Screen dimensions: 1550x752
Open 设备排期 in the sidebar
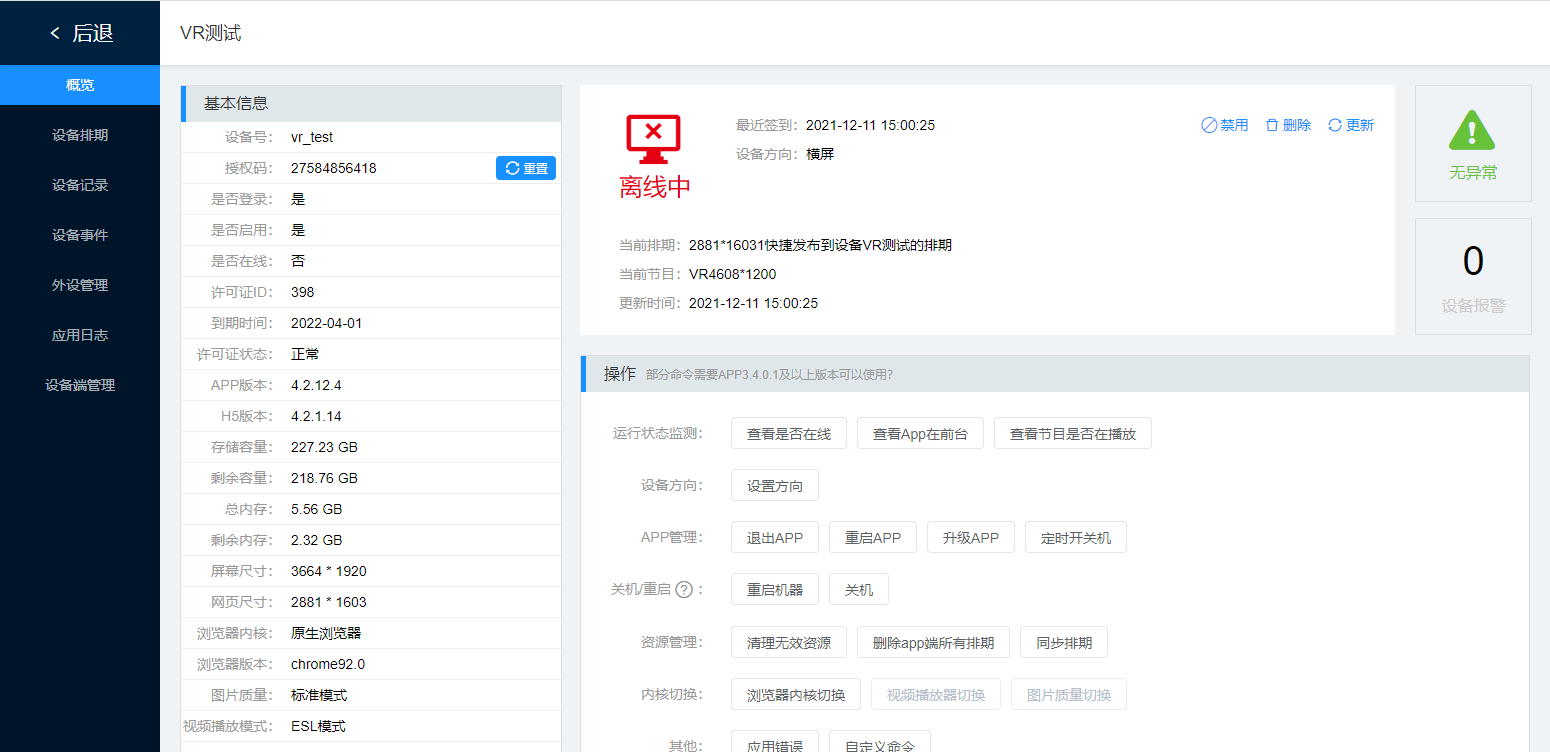pos(80,135)
